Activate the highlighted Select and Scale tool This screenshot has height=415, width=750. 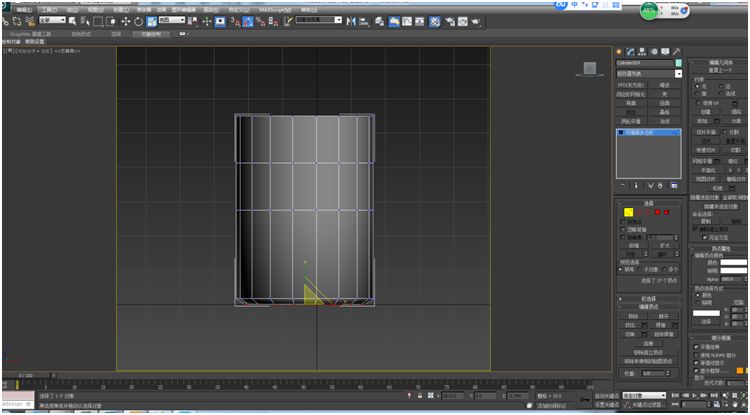[x=152, y=21]
